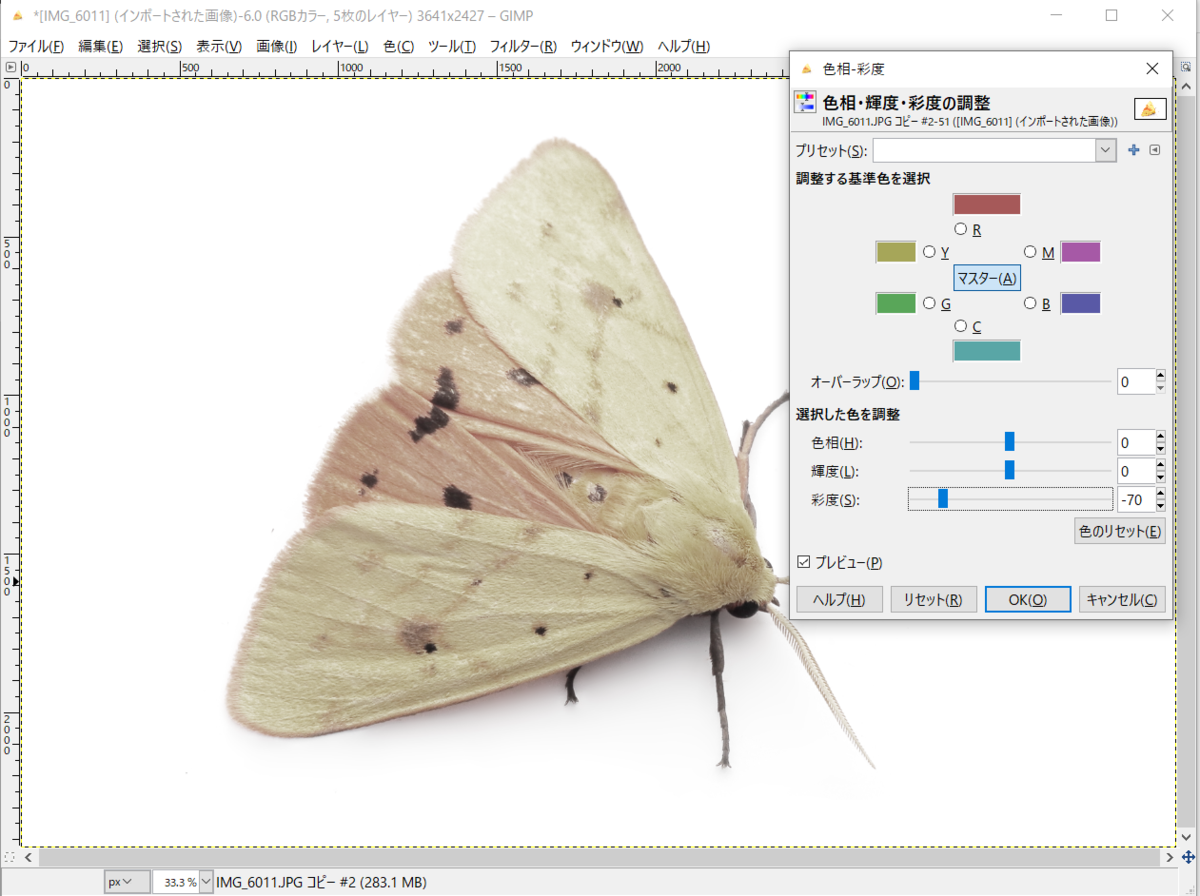Click the GIMP icon in the main title bar
1200x896 pixels.
coord(18,16)
